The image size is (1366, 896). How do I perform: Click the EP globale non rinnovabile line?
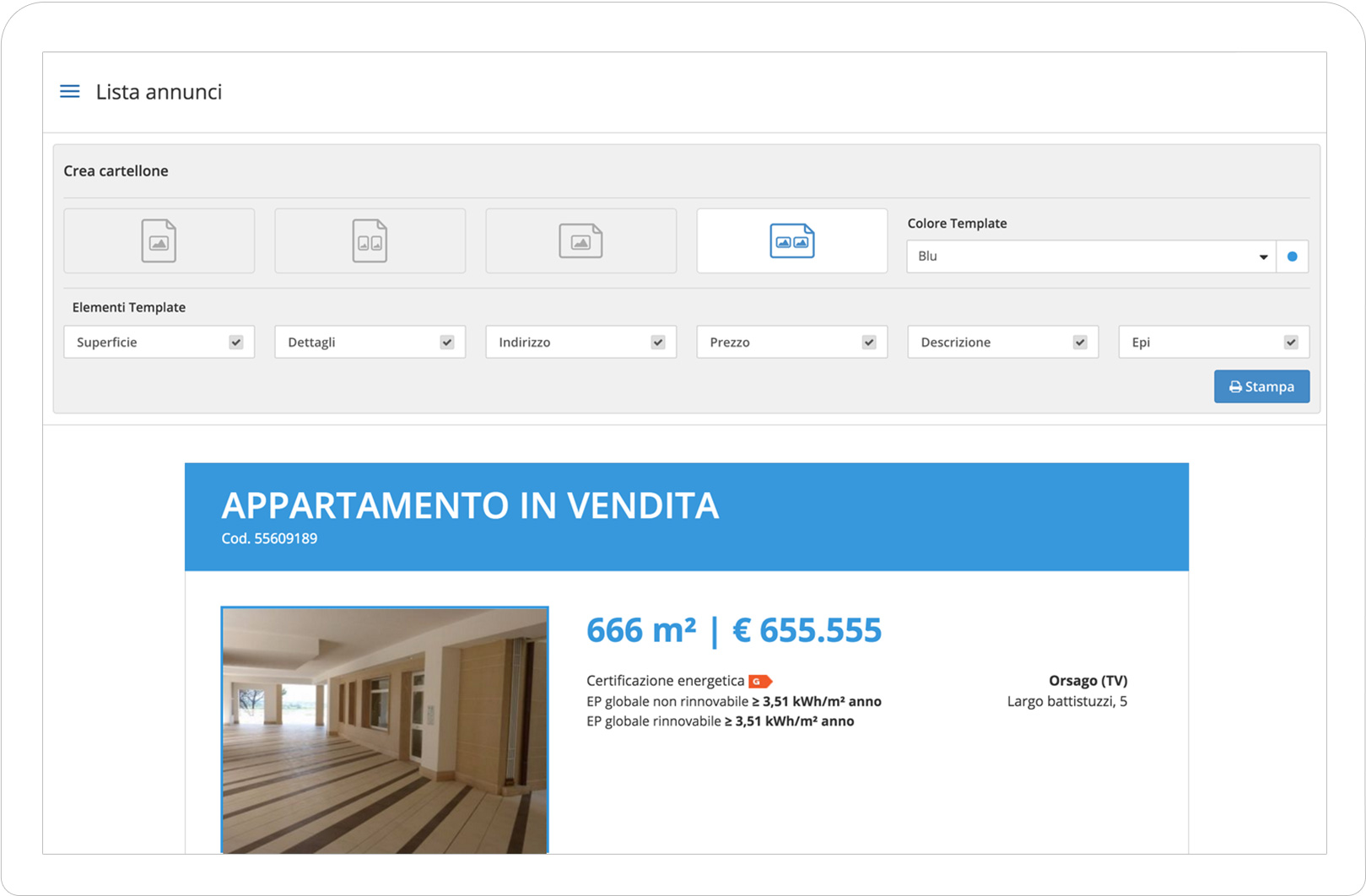pos(734,701)
